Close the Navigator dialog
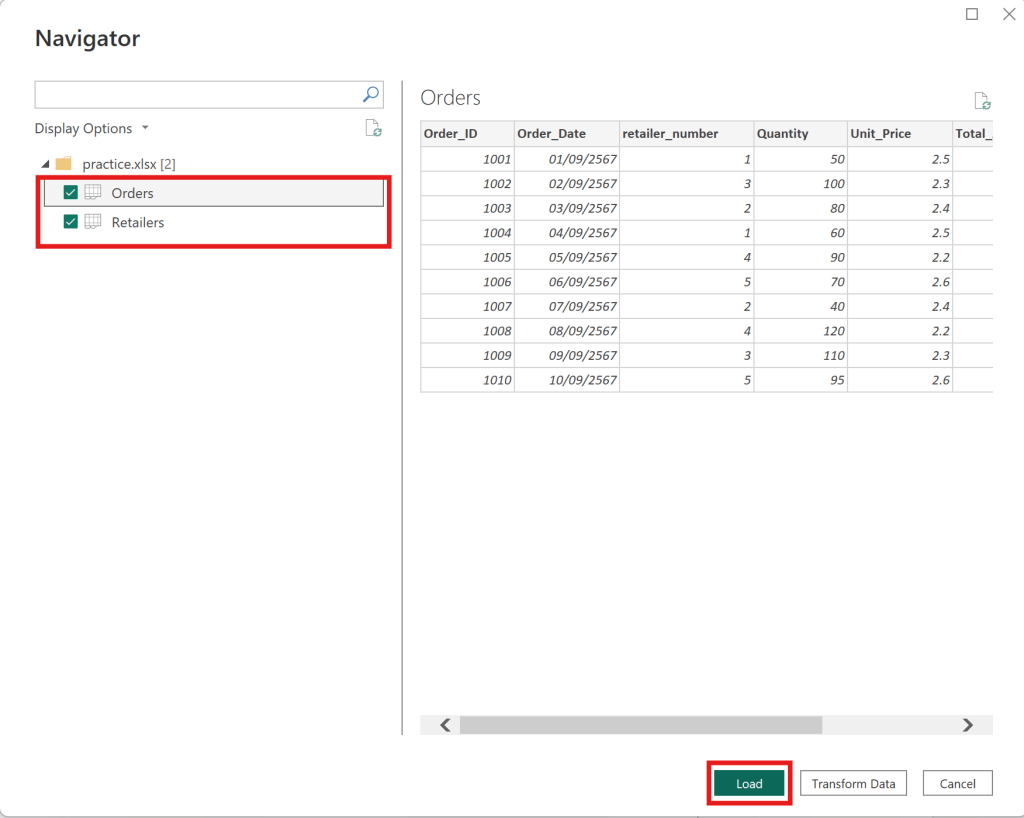The width and height of the screenshot is (1024, 818). (1009, 14)
